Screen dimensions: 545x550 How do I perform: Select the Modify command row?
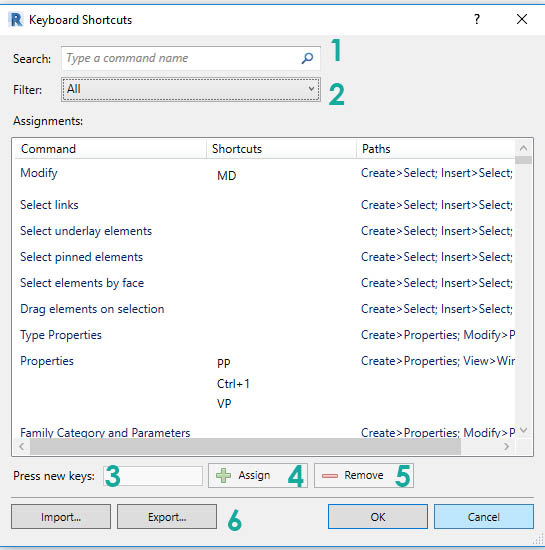click(x=264, y=174)
